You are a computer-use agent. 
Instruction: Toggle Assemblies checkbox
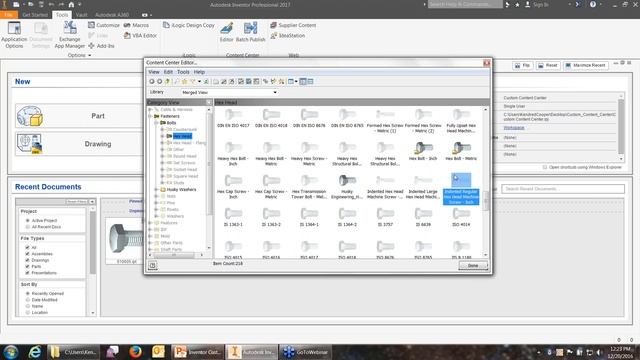pyautogui.click(x=27, y=254)
